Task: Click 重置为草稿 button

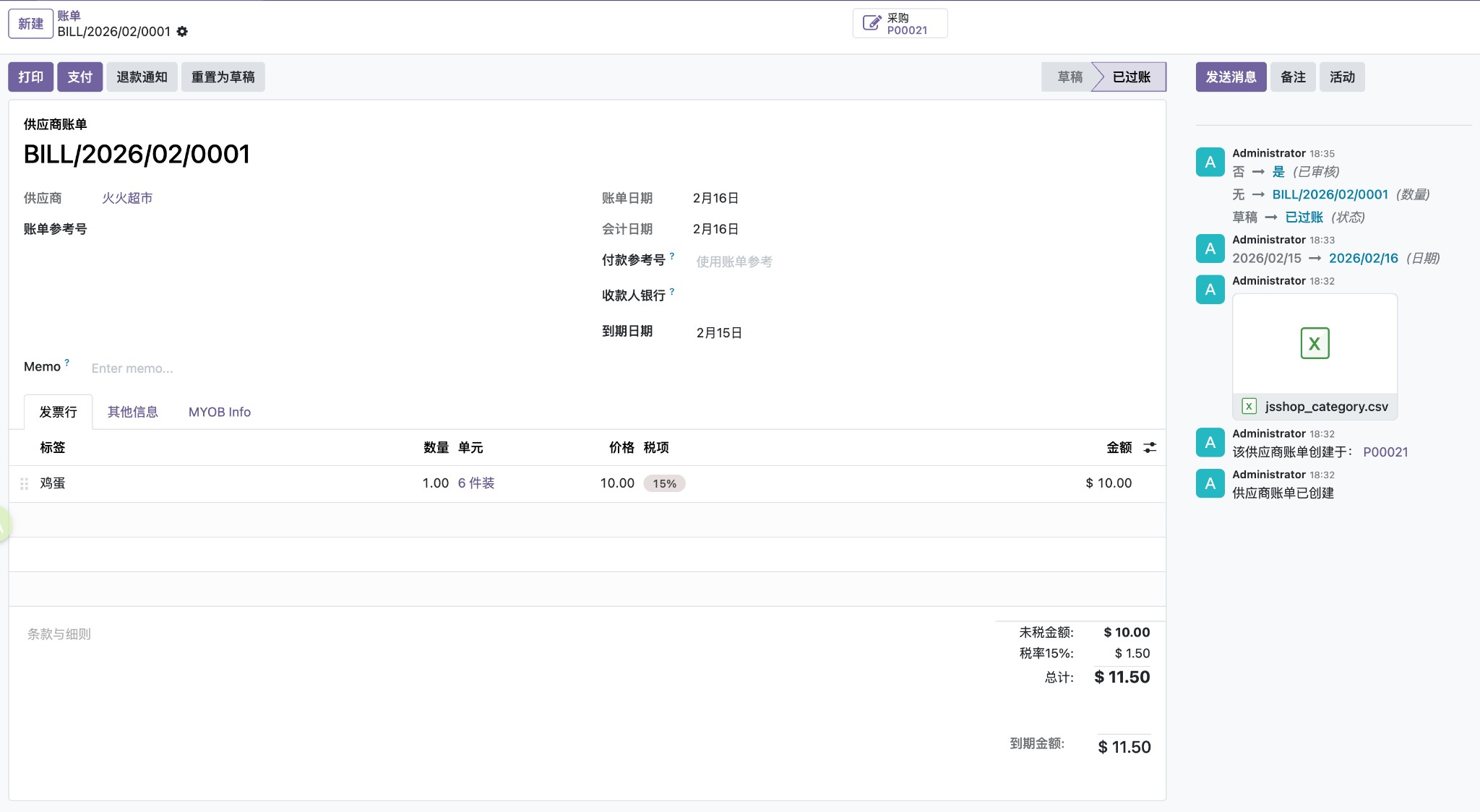Action: tap(223, 77)
